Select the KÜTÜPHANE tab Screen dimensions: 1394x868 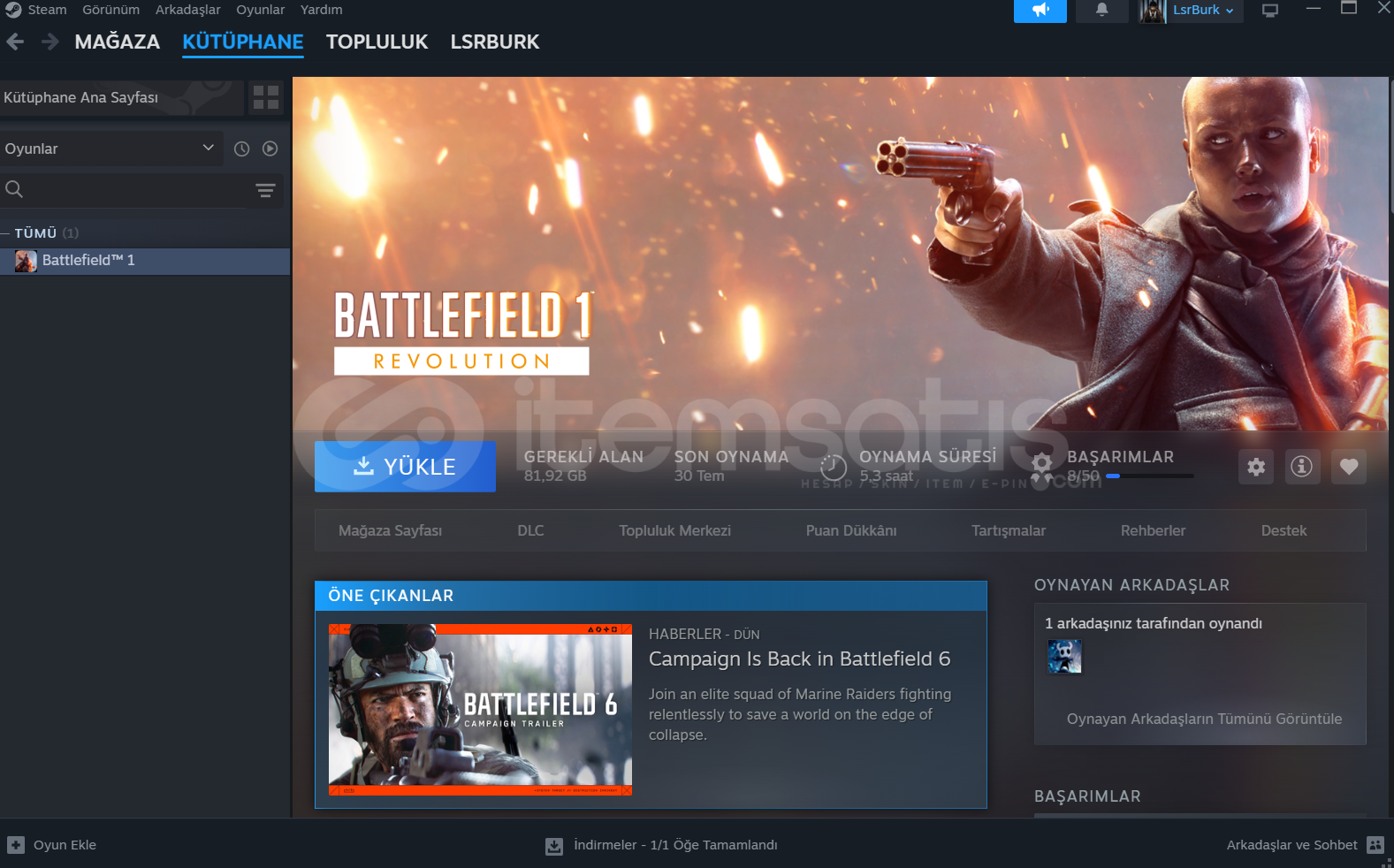(242, 42)
